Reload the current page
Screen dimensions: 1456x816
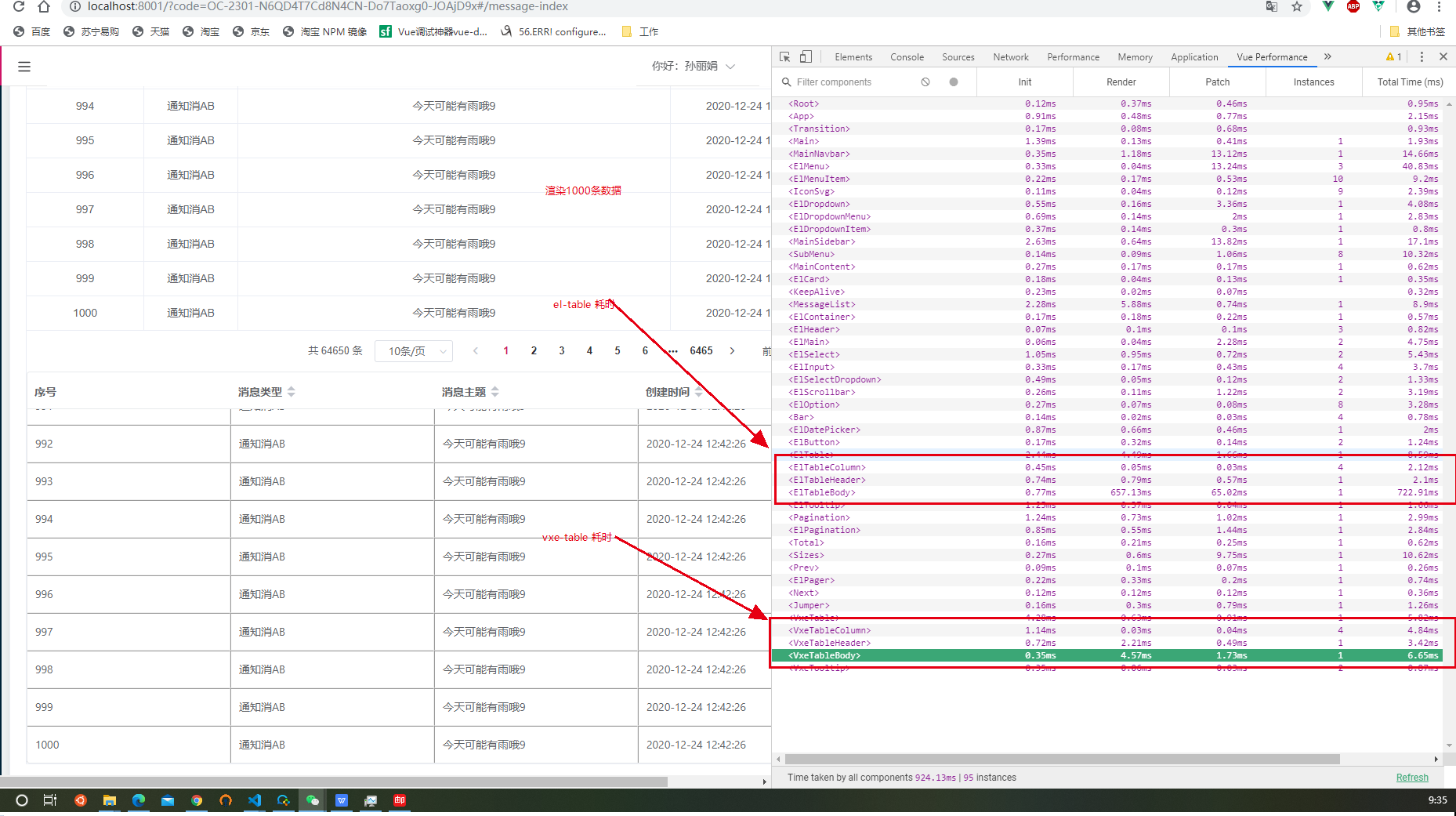[x=19, y=6]
